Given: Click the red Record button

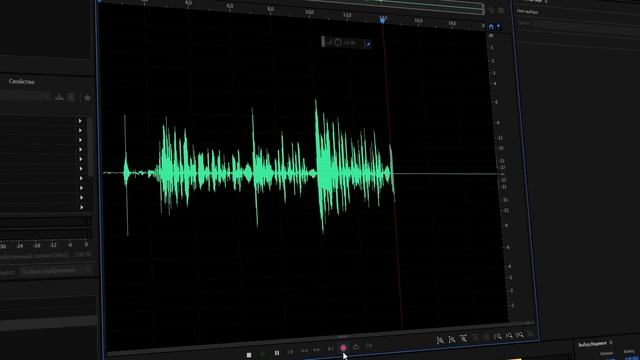Looking at the screenshot, I should click(343, 348).
